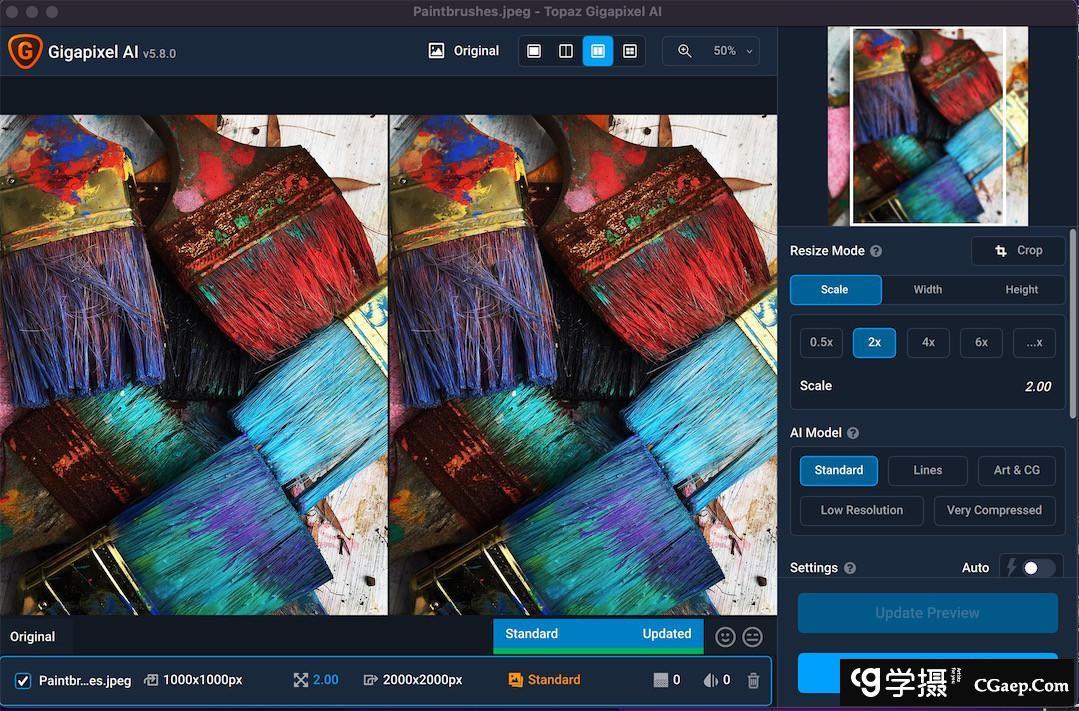
Task: Switch to the Width resize tab
Action: [x=927, y=290]
